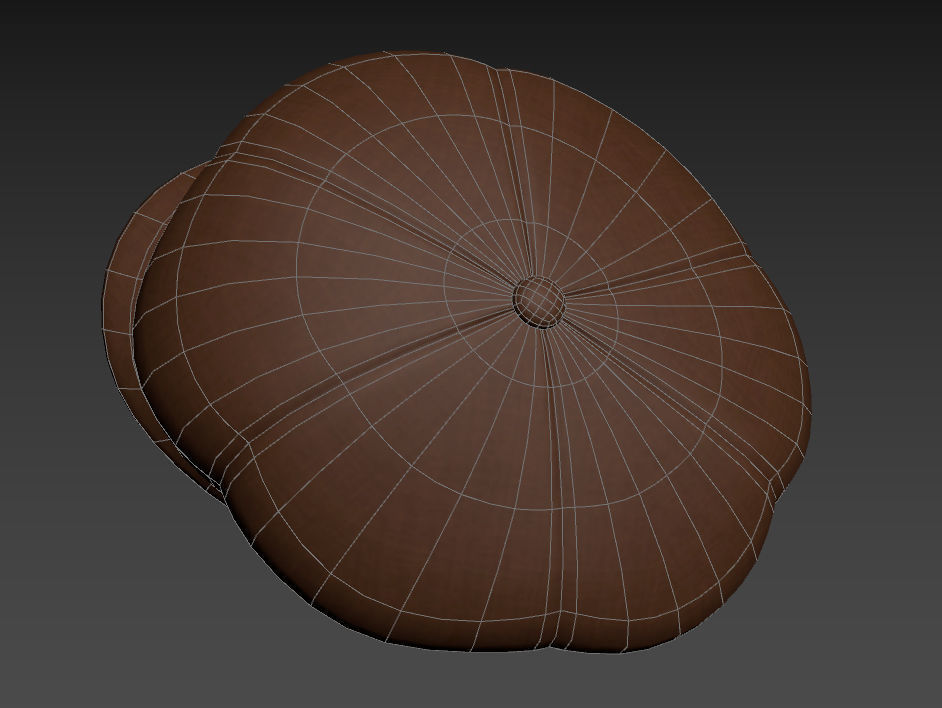Screen dimensions: 942x708
Task: Click the central button tuft of the cushion
Action: click(538, 300)
